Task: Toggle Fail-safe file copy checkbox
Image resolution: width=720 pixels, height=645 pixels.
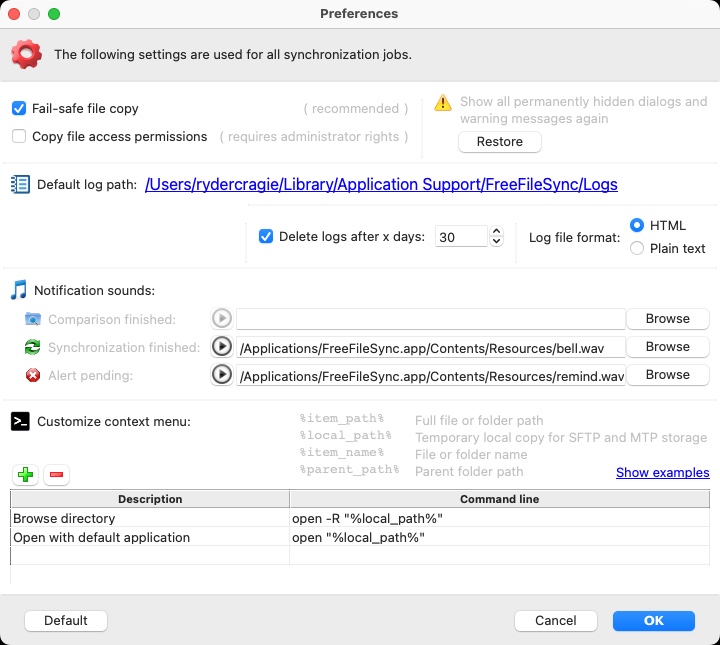Action: [19, 108]
